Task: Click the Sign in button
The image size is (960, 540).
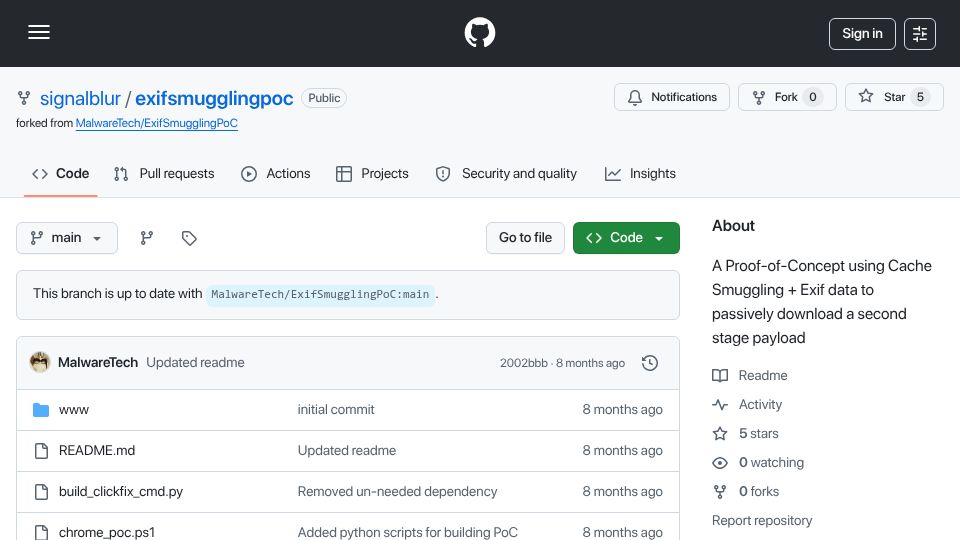Action: point(862,34)
